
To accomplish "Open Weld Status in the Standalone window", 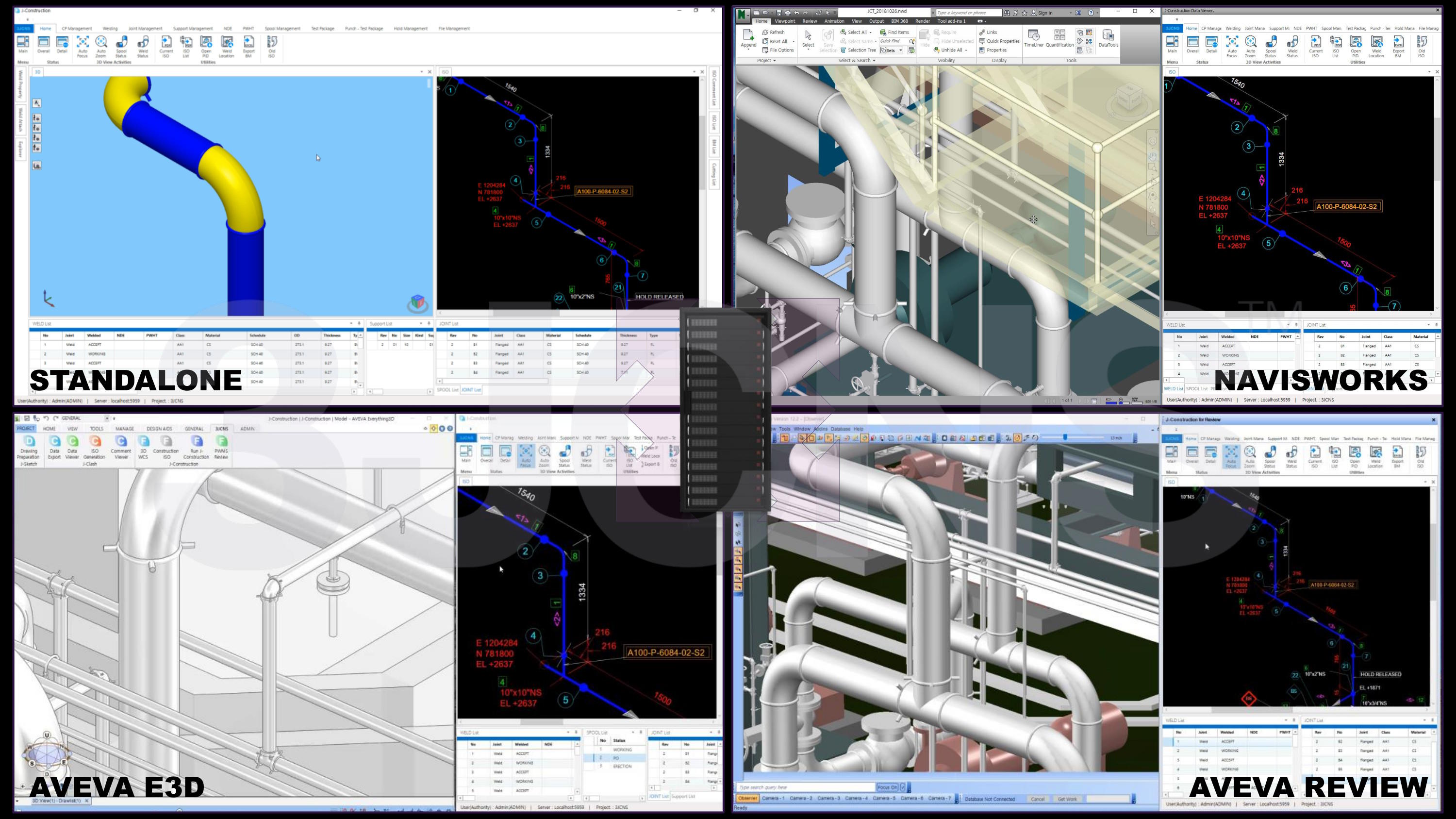I will [143, 46].
